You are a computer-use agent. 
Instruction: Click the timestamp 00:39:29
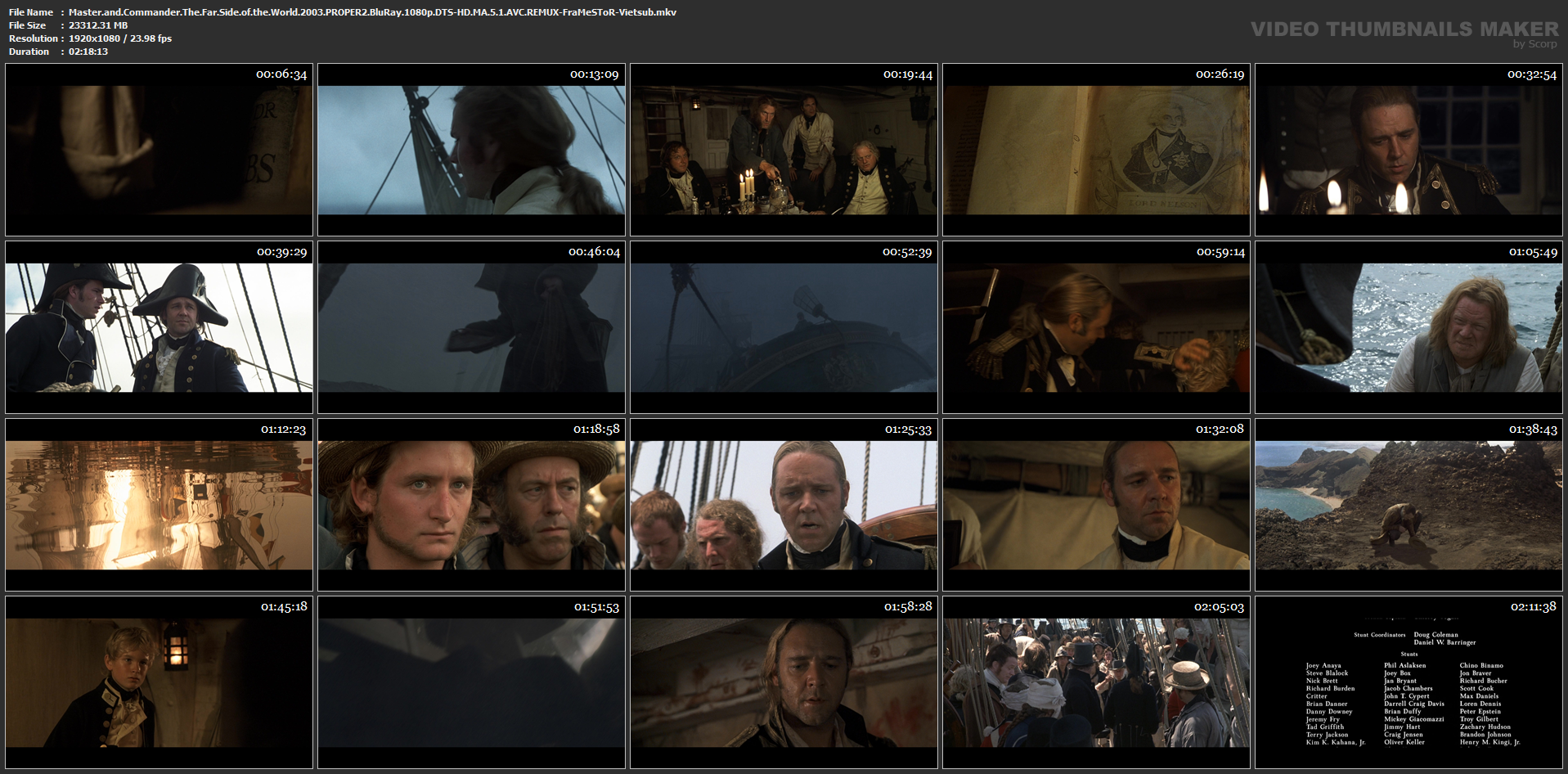coord(281,252)
